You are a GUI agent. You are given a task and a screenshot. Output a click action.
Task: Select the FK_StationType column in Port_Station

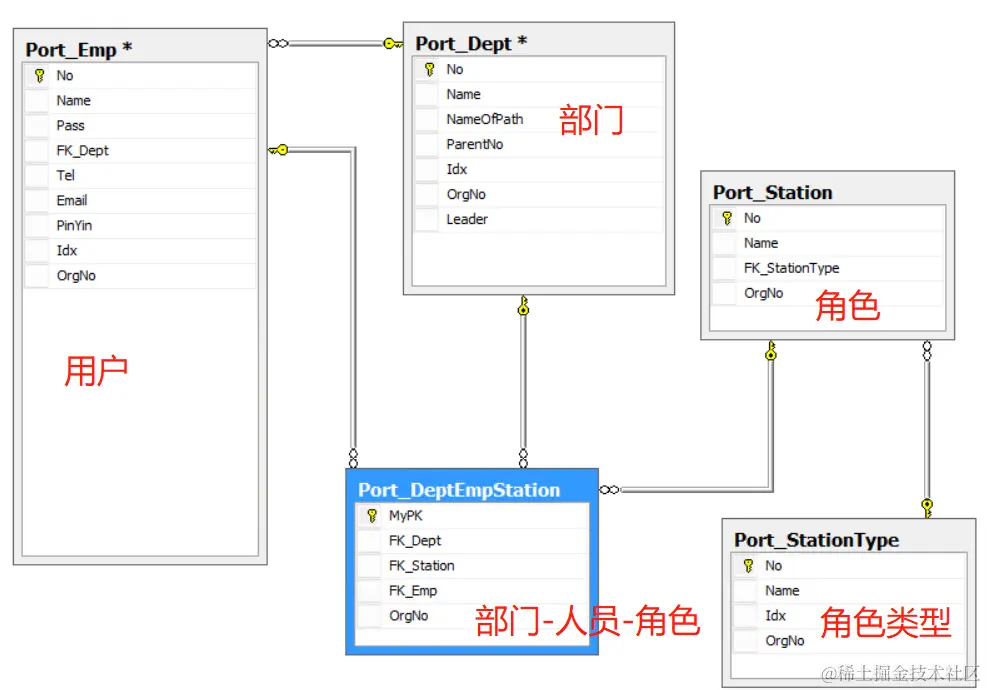coord(828,268)
